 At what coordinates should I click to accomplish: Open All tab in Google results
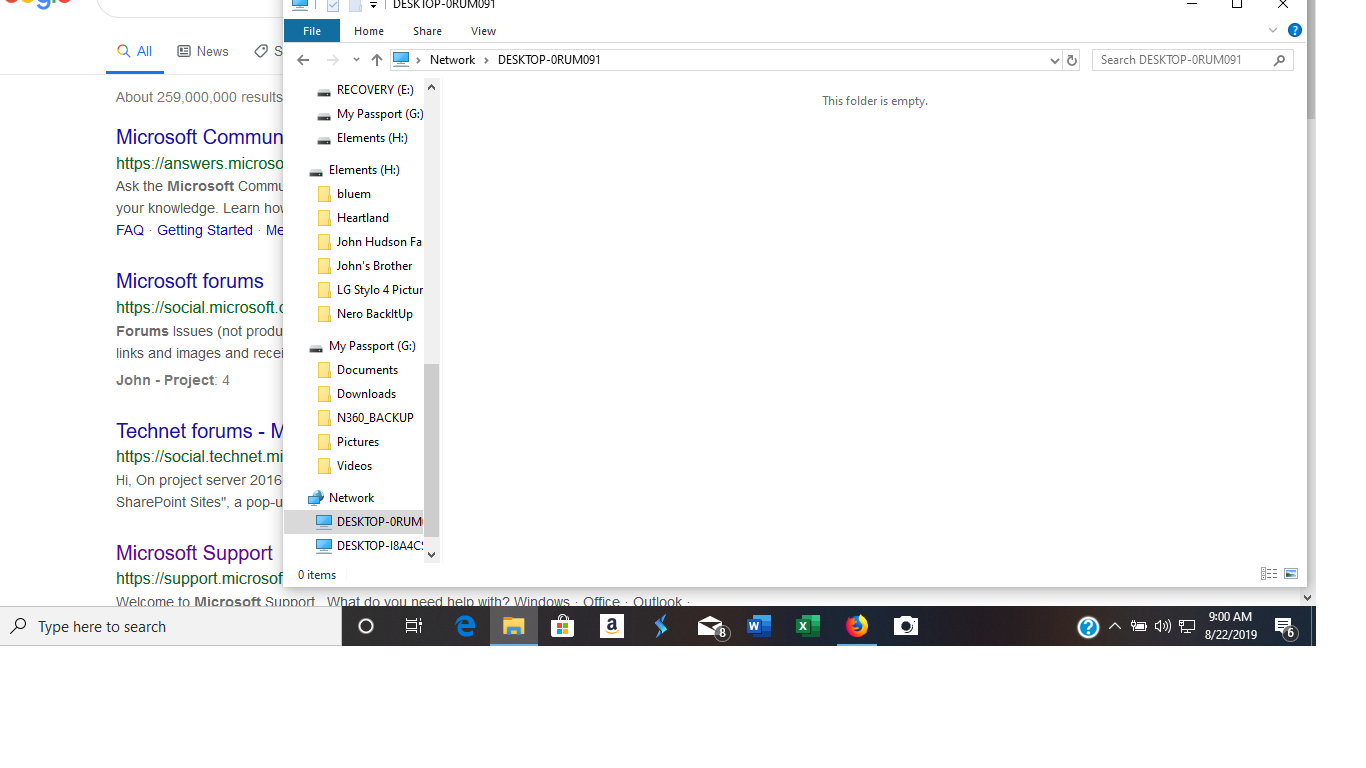(135, 52)
